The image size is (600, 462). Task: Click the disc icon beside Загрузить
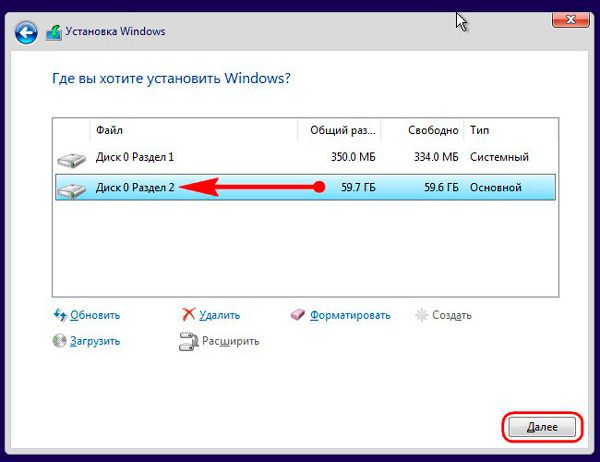pos(59,341)
